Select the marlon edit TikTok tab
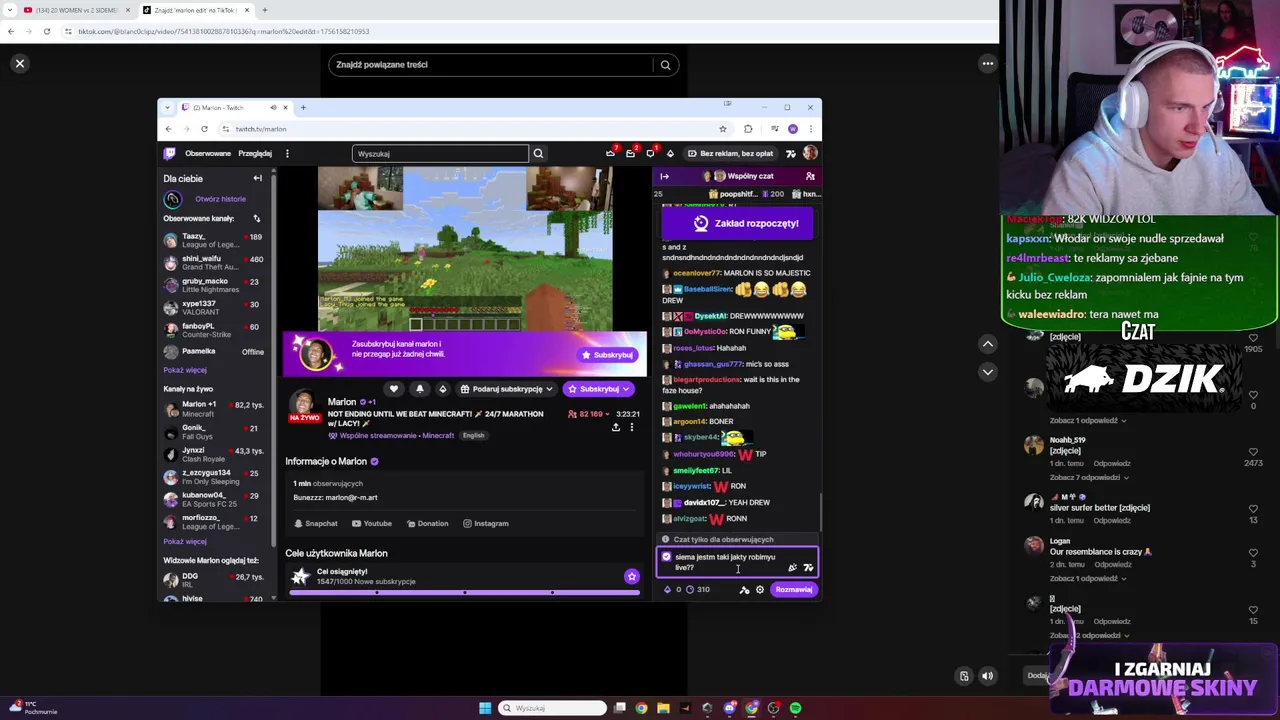The width and height of the screenshot is (1280, 720). 195,10
